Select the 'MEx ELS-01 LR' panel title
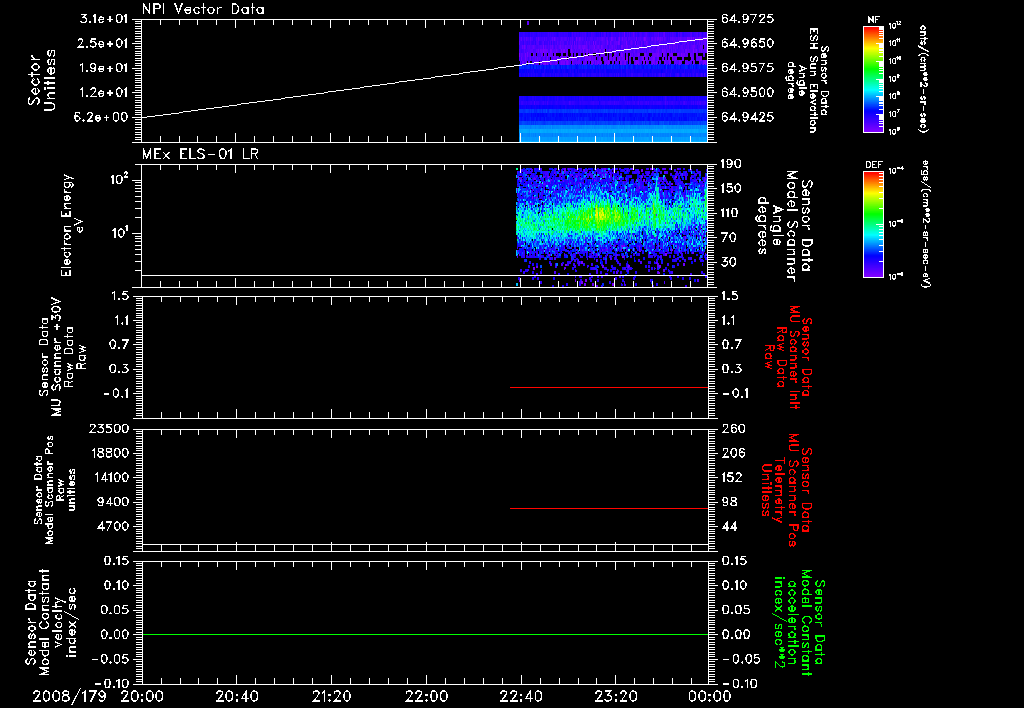 click(200, 154)
